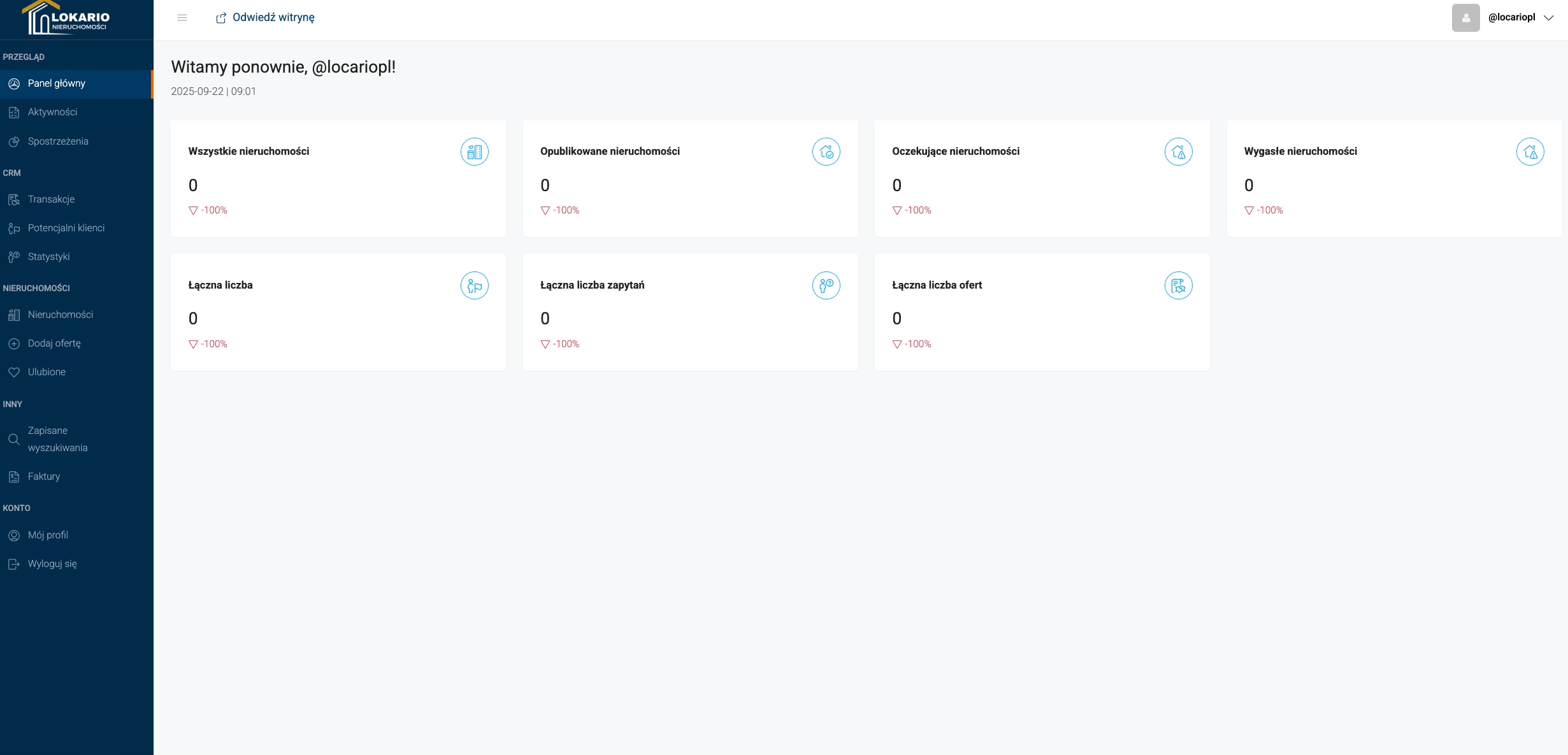The width and height of the screenshot is (1568, 755).
Task: Expand the @locariopl account dropdown chevron
Action: (x=1549, y=18)
